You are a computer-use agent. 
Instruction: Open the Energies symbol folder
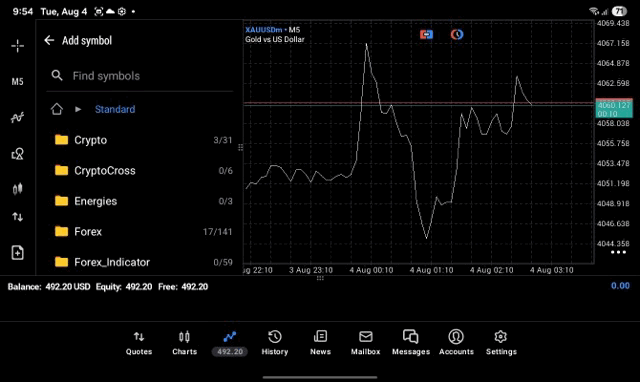point(140,201)
